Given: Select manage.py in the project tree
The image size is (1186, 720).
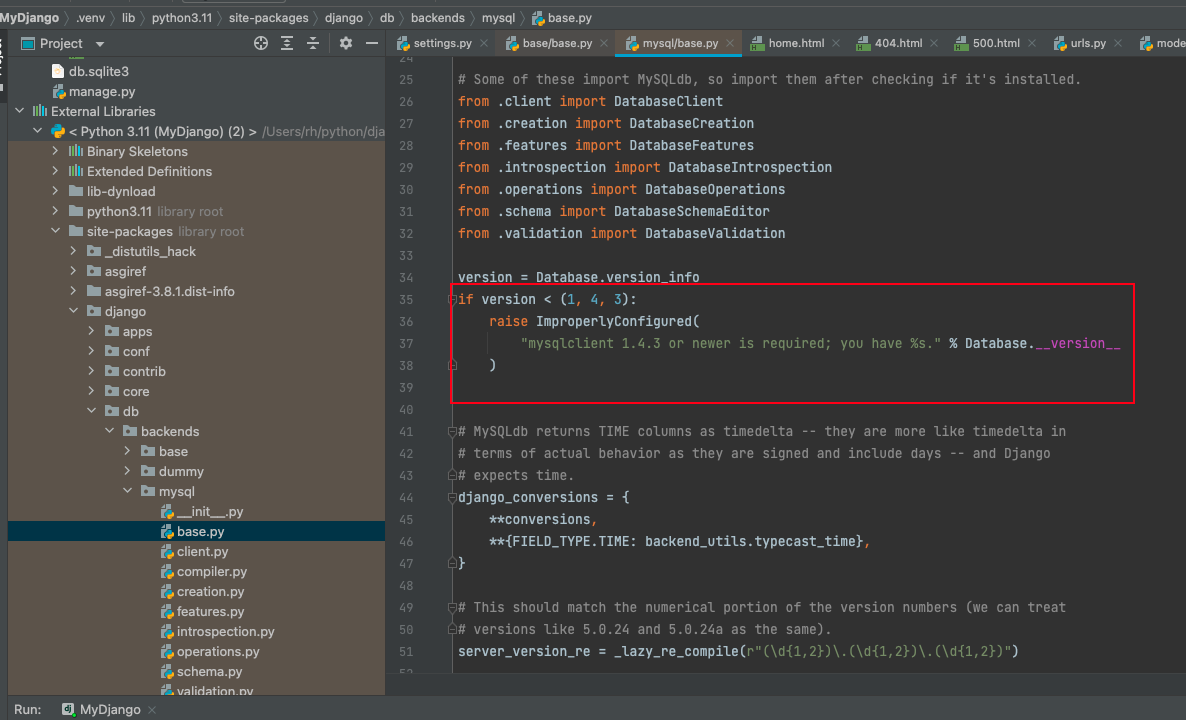Looking at the screenshot, I should 102,92.
